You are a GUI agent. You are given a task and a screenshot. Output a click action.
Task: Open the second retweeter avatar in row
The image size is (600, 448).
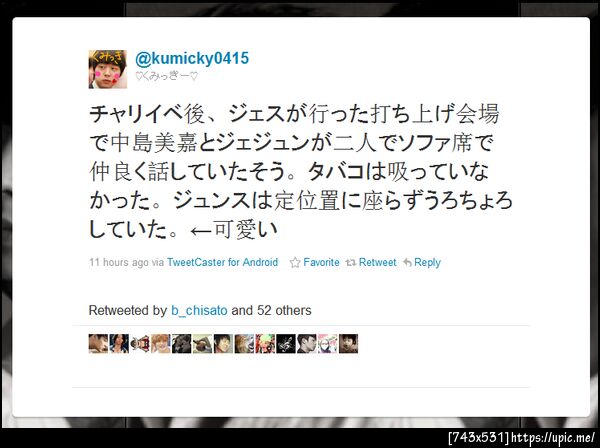[119, 343]
